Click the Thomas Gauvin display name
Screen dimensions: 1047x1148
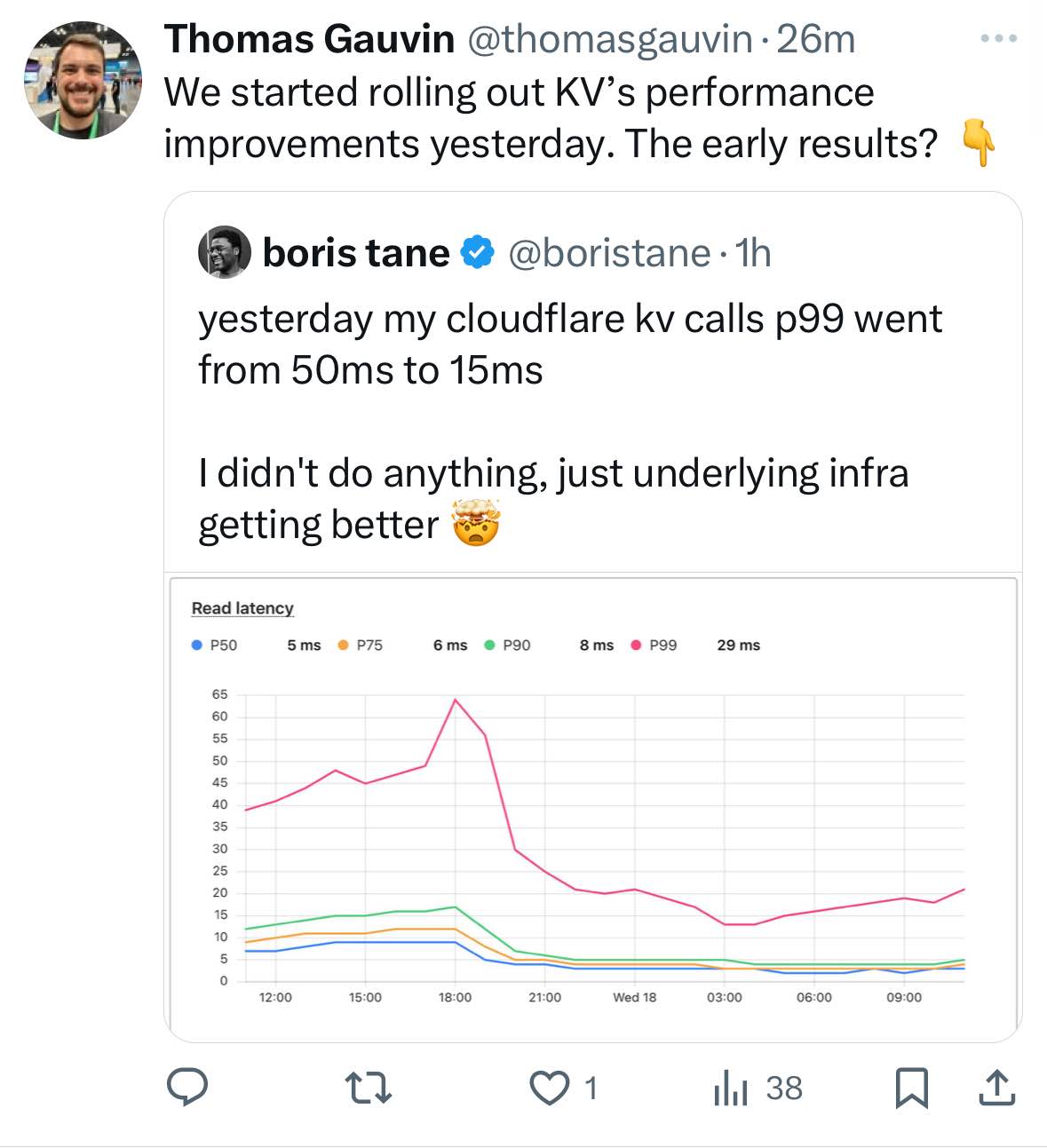[x=309, y=39]
